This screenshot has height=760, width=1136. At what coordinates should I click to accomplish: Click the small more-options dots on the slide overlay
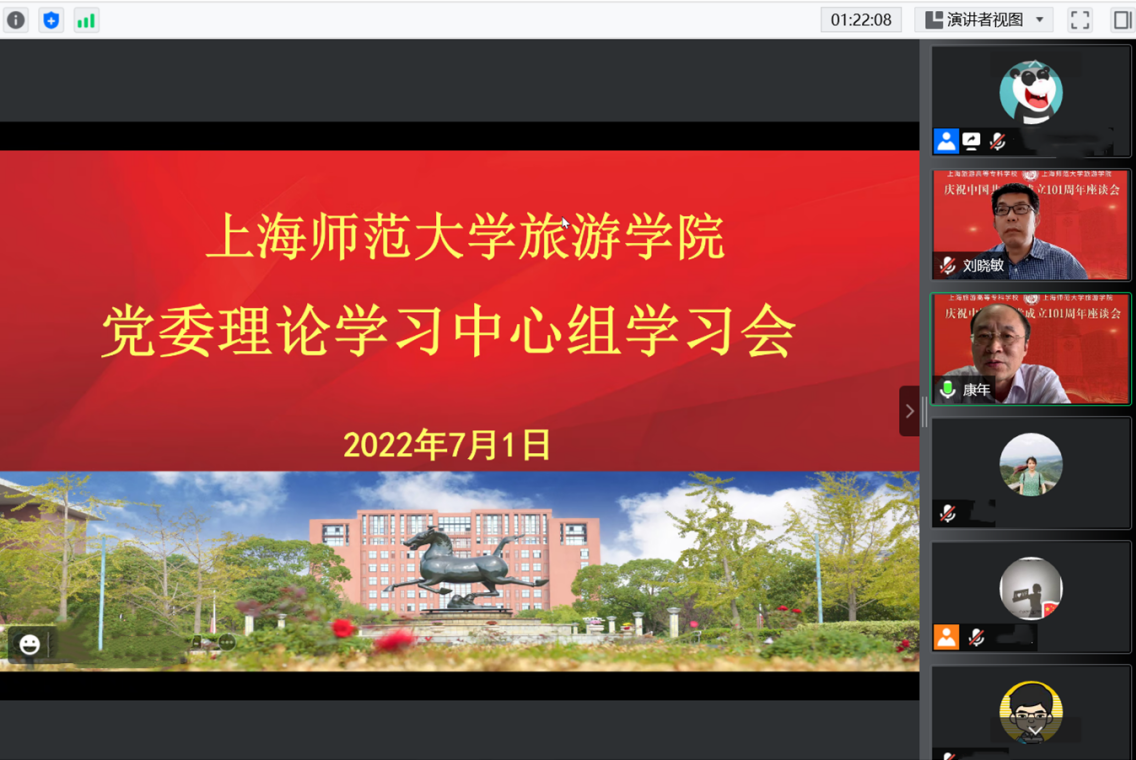pos(227,642)
